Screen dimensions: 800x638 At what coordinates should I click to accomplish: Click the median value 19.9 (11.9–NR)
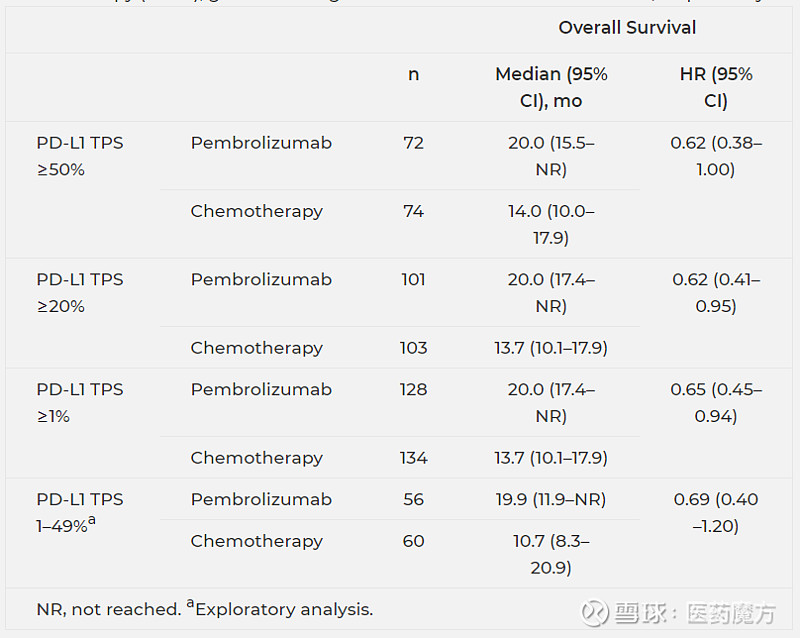tap(551, 499)
